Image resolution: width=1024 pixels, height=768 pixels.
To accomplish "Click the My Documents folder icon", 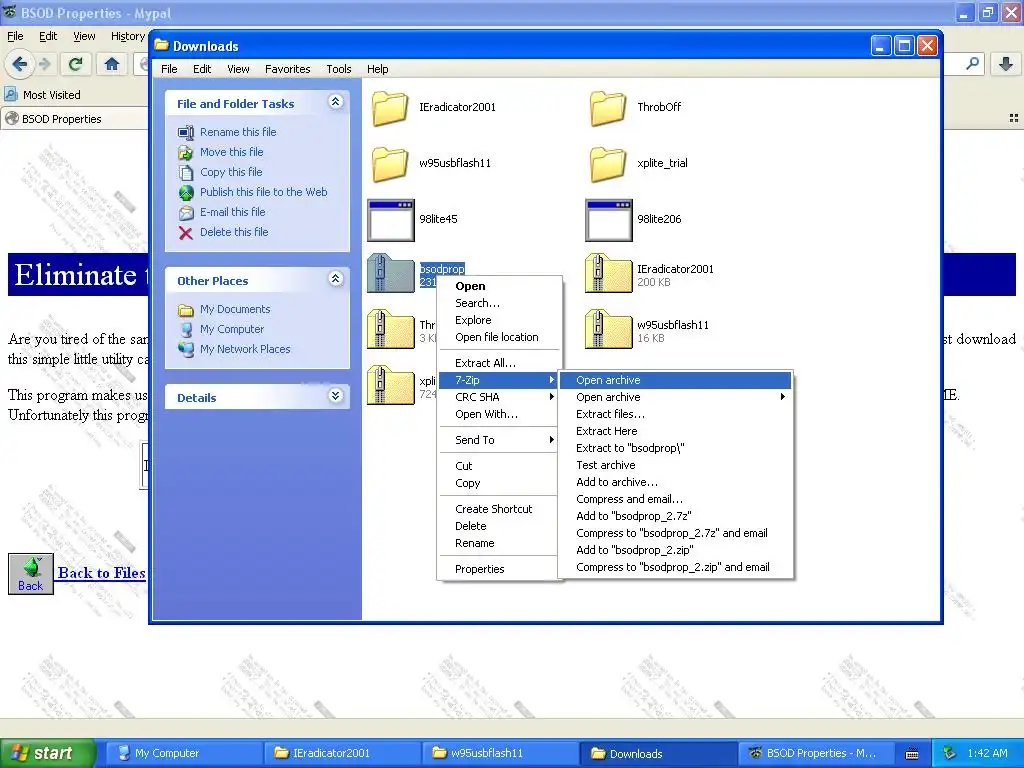I will point(186,310).
